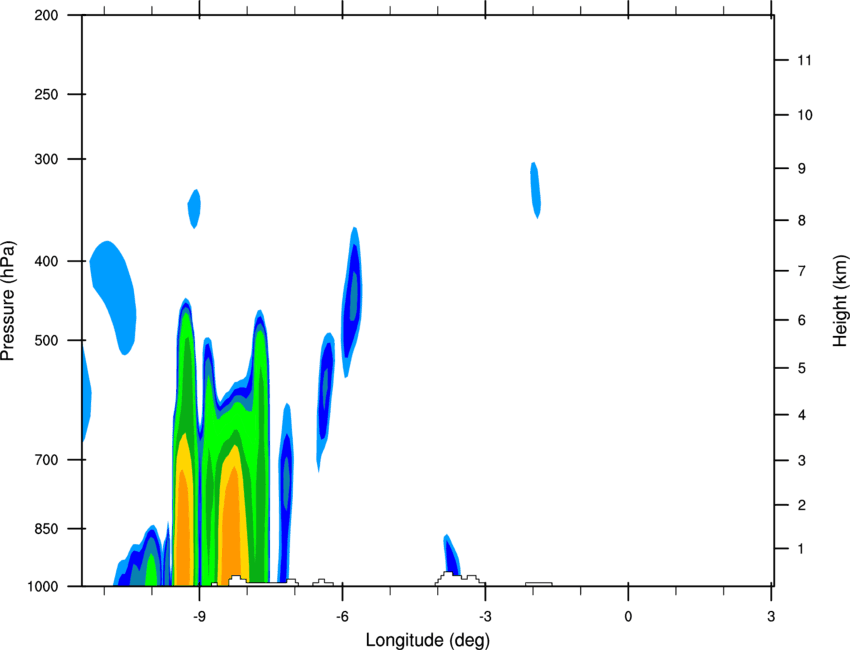Screen dimensions: 850x650
Task: Select the 250 pressure tick label
Action: 46,94
